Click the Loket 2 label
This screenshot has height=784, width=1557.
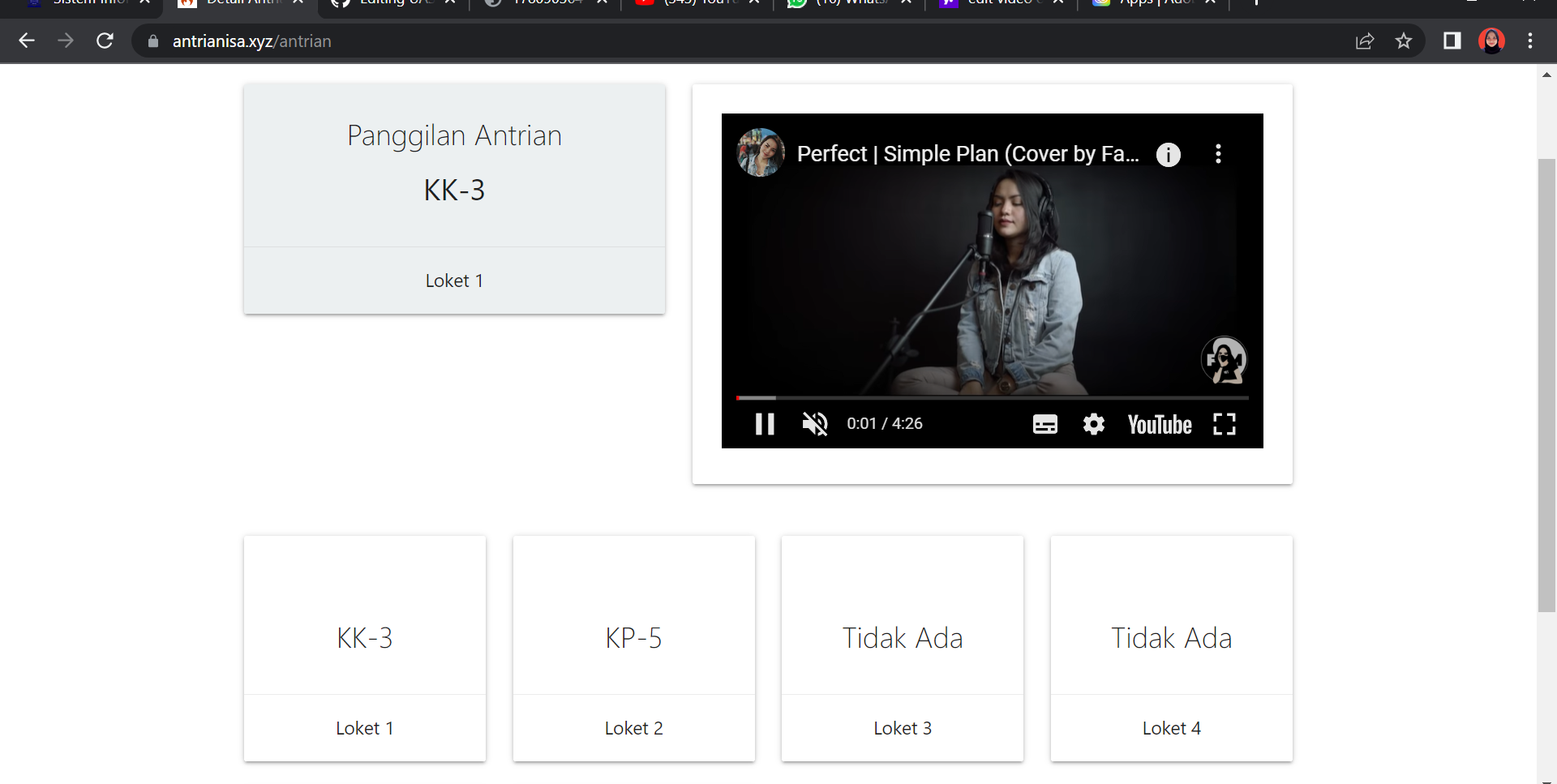634,728
